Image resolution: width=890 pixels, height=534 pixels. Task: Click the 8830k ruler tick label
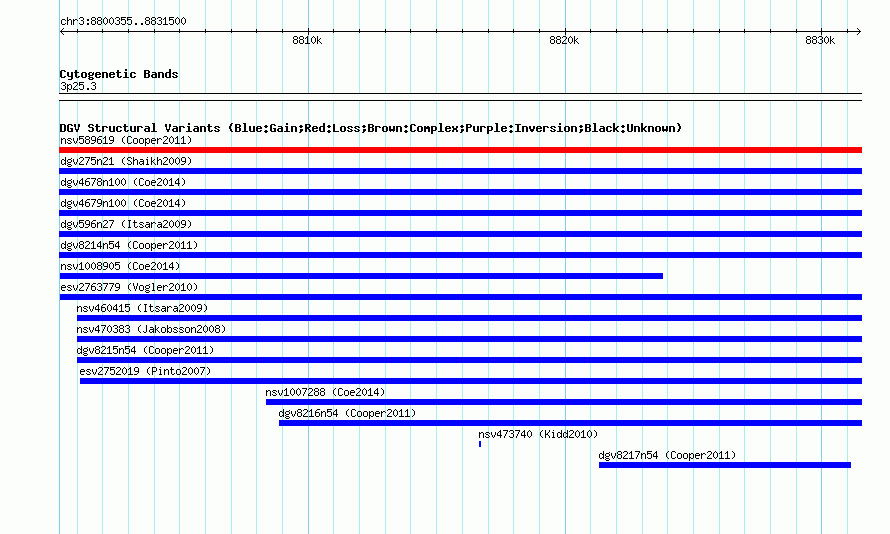pos(820,40)
